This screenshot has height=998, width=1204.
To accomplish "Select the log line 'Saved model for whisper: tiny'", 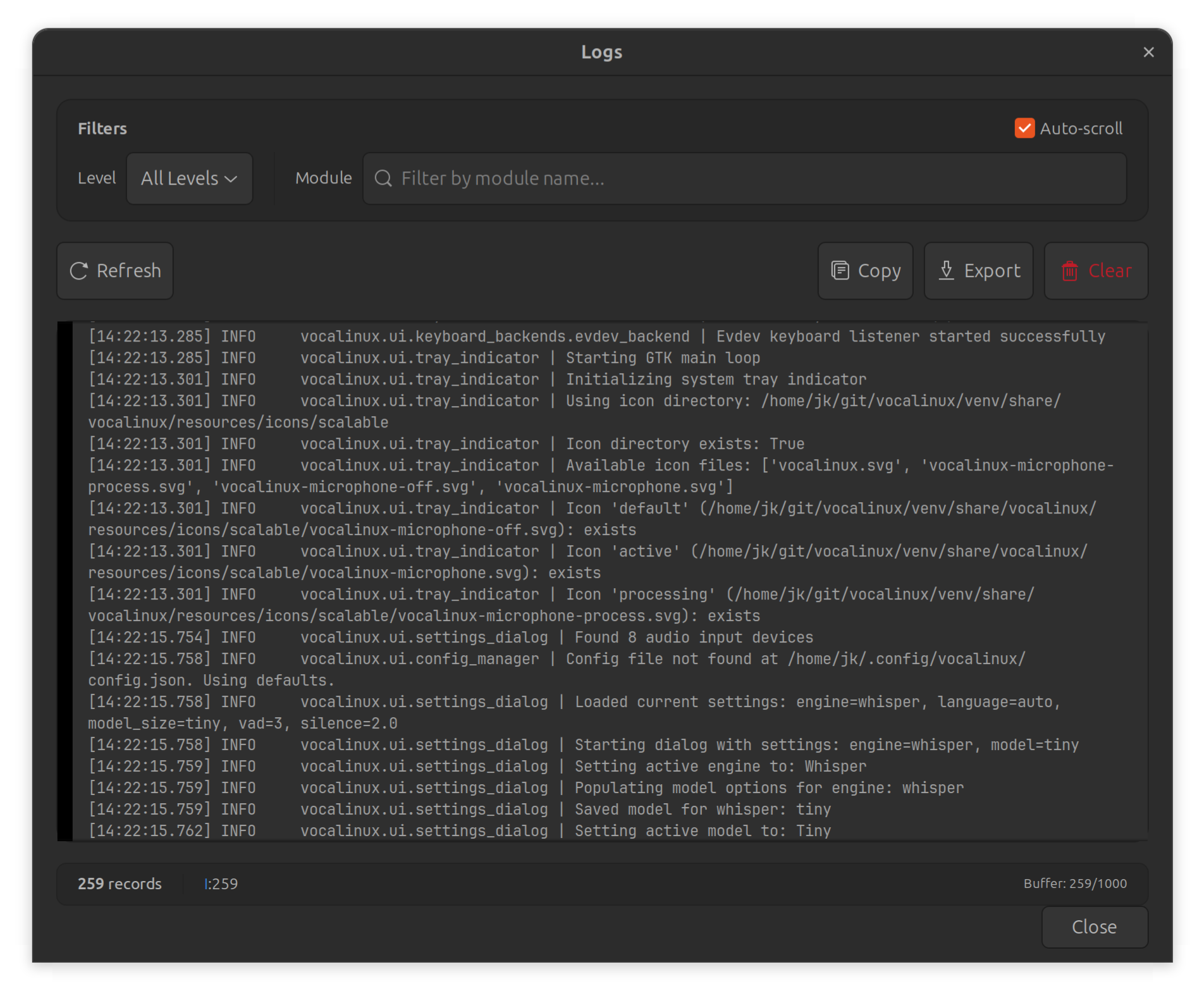I will tap(460, 810).
